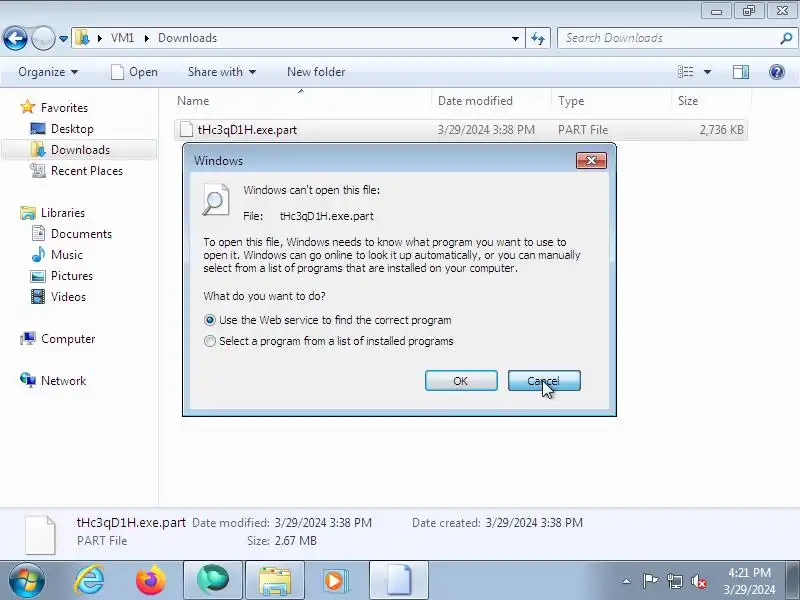
Task: Click the search magnifier icon
Action: [x=786, y=38]
